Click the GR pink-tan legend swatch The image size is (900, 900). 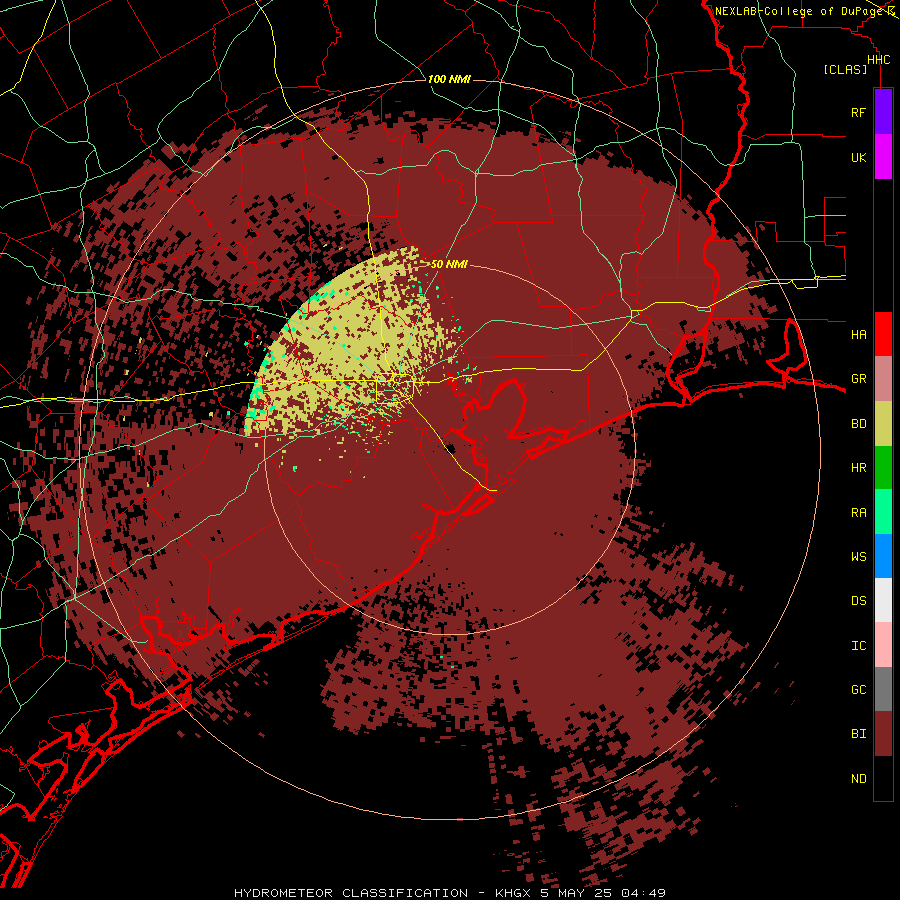883,379
